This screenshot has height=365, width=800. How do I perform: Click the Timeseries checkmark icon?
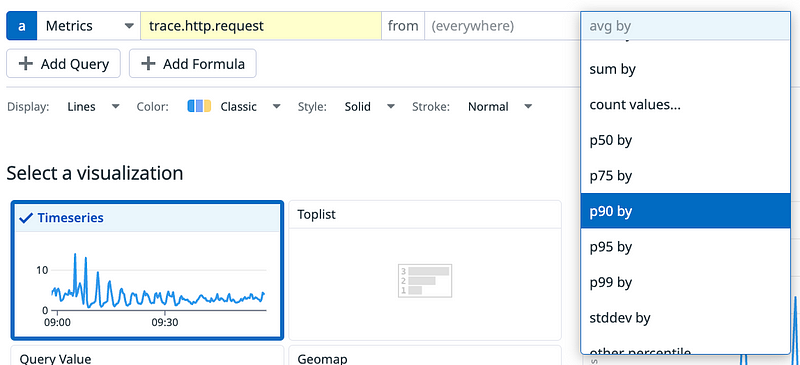[x=26, y=218]
